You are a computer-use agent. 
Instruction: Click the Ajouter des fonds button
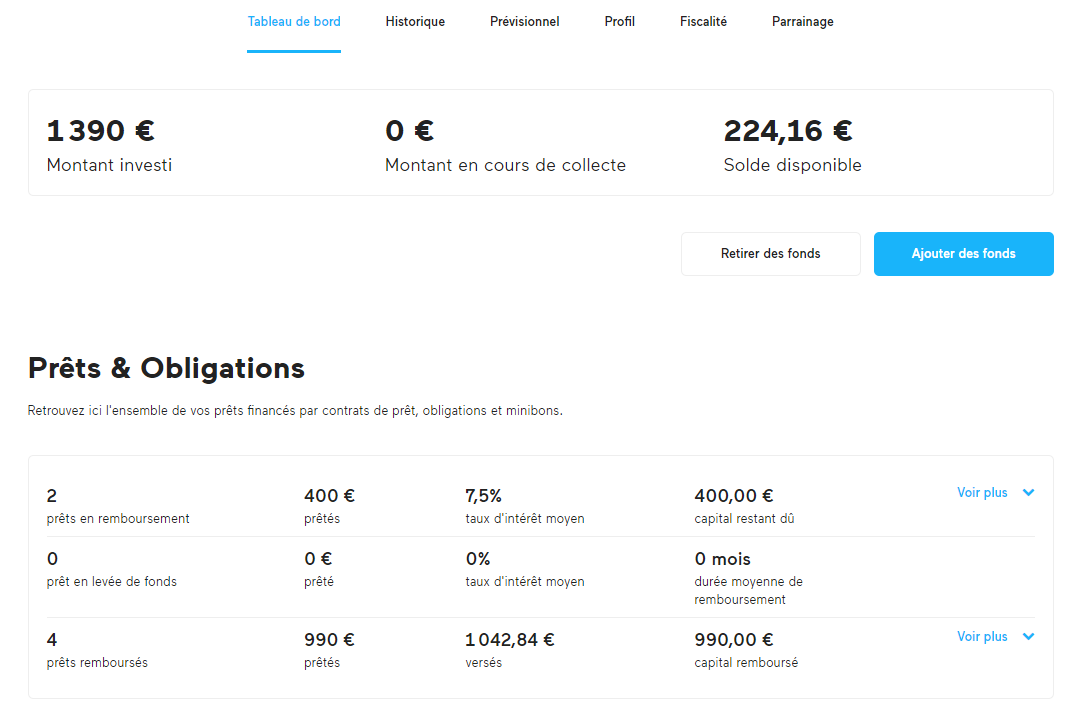point(963,254)
